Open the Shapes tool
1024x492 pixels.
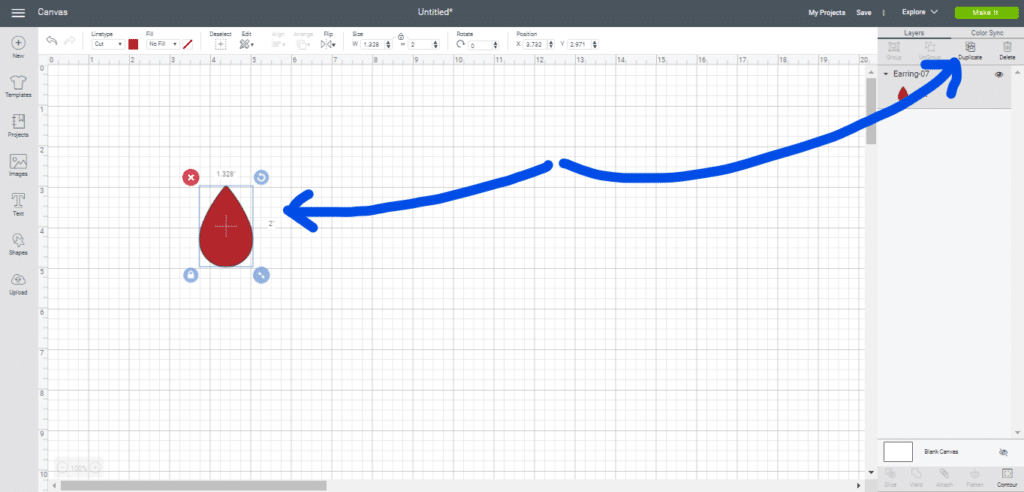tap(18, 243)
